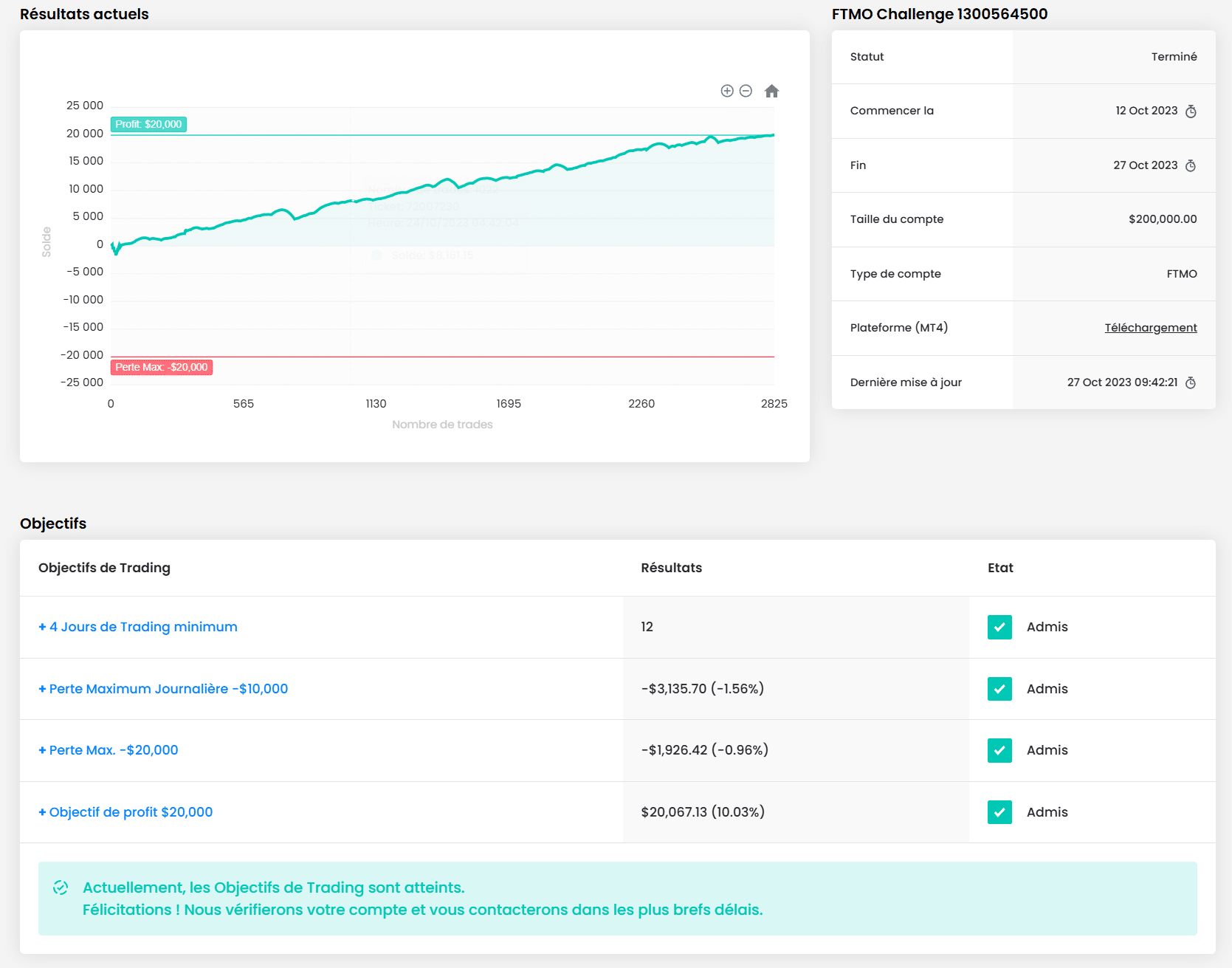Screen dimensions: 1232x968
Task: Zoom out on the balance chart
Action: pos(746,91)
